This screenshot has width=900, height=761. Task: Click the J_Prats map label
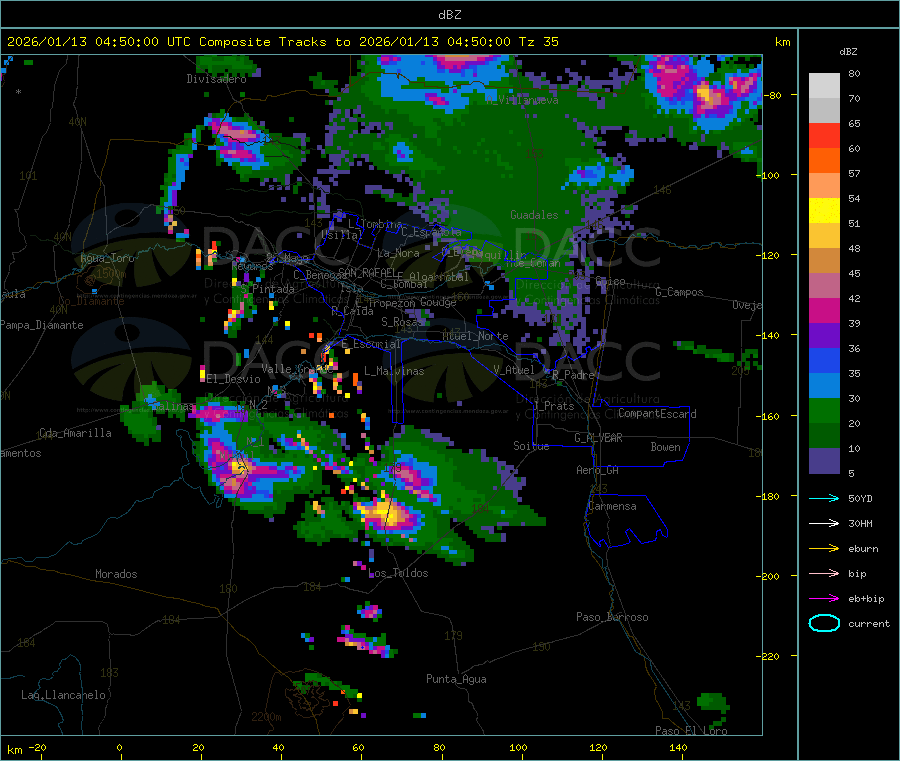(554, 405)
